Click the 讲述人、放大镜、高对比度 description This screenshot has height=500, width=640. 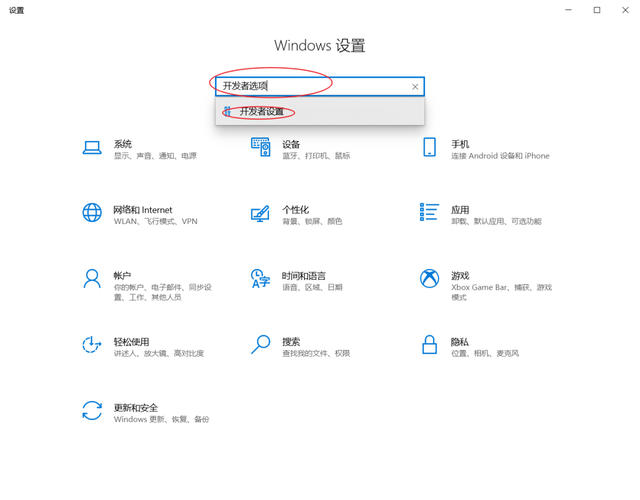[x=159, y=353]
